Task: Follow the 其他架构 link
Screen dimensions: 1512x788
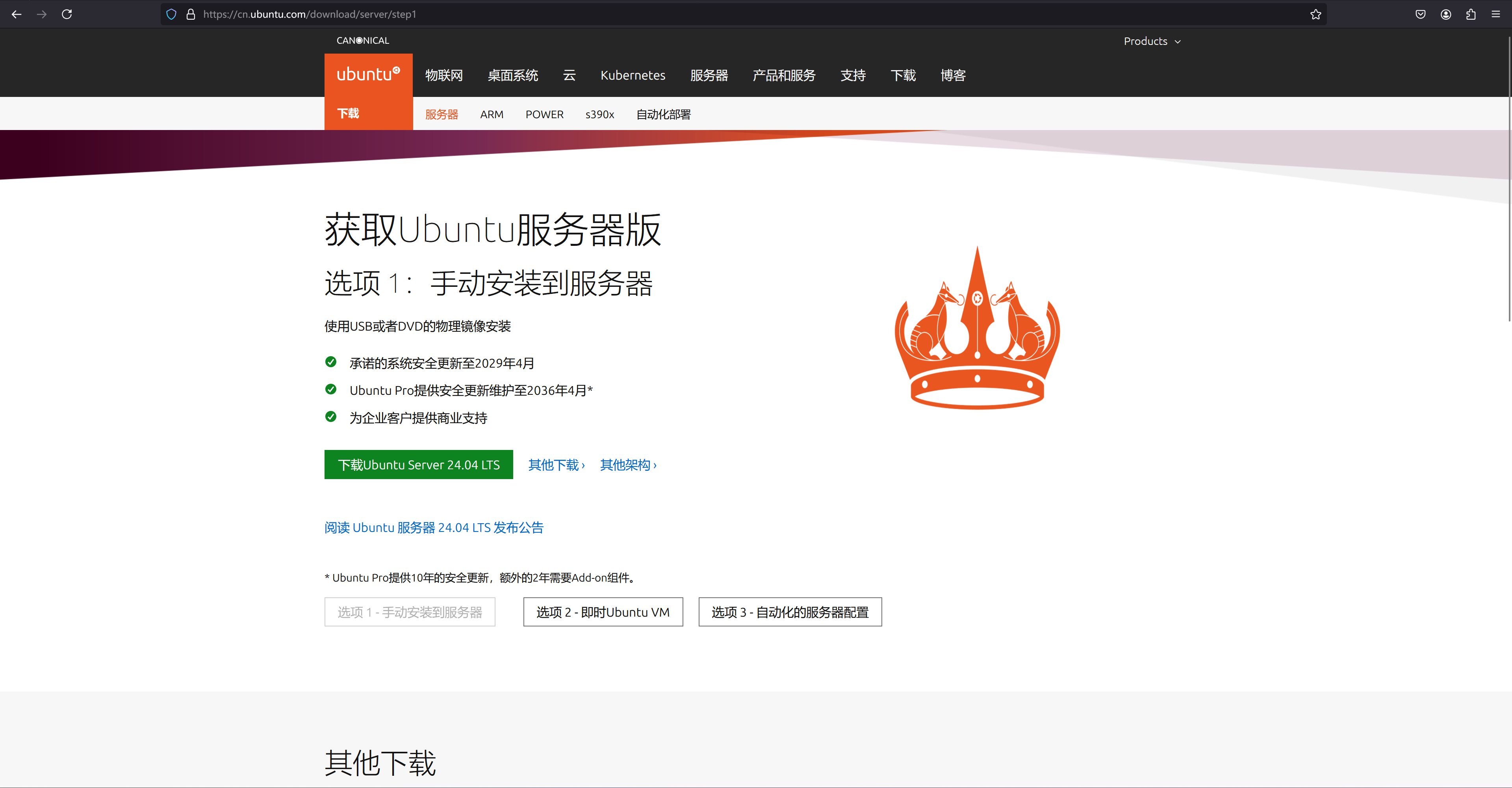Action: [628, 465]
